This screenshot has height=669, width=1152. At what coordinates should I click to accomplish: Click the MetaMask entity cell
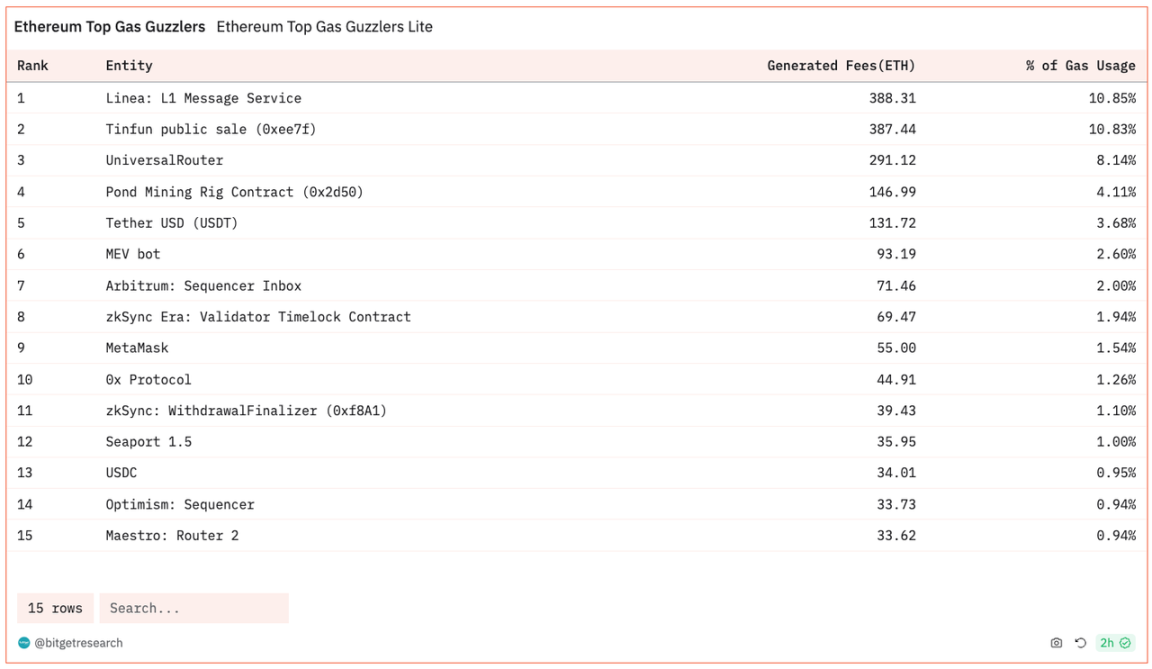pos(137,348)
